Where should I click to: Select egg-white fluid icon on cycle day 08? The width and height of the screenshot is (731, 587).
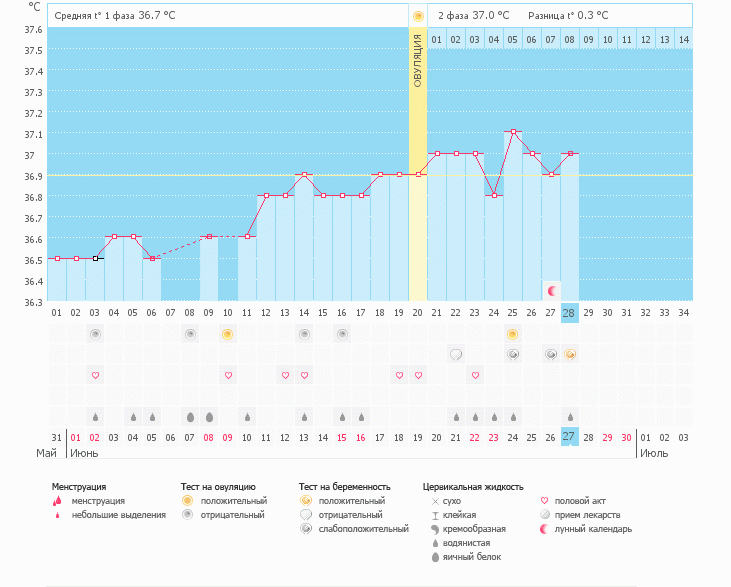pyautogui.click(x=190, y=417)
